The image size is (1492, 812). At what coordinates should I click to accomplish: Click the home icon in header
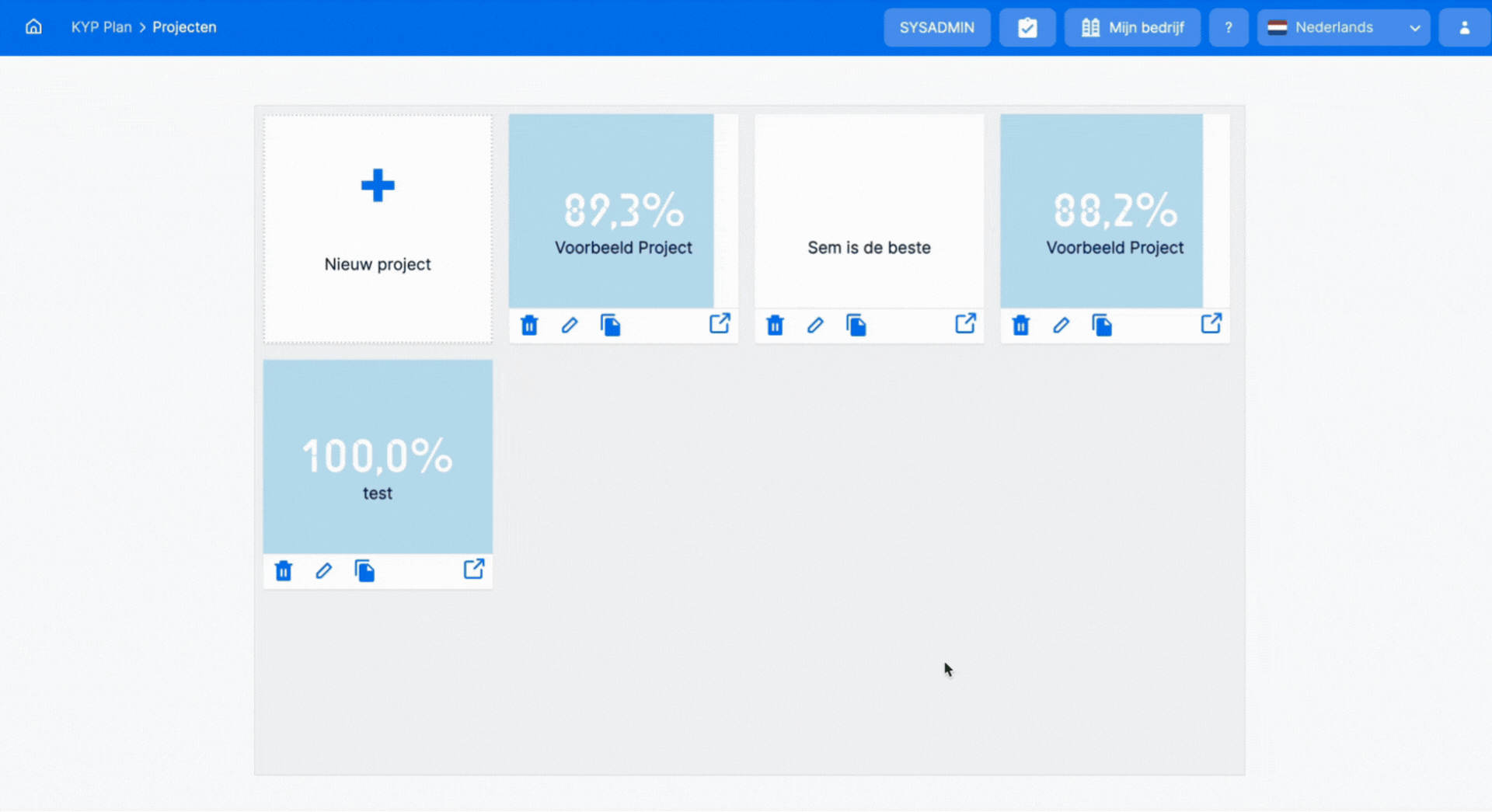(x=33, y=27)
